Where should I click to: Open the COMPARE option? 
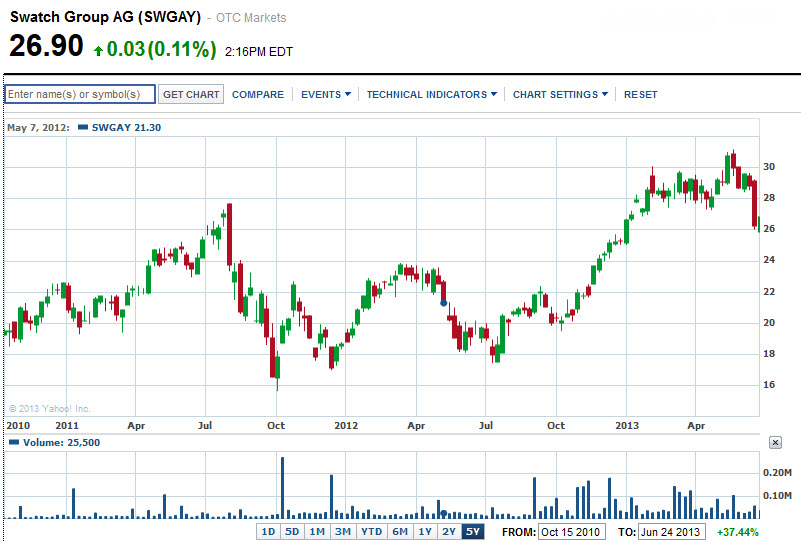click(257, 95)
